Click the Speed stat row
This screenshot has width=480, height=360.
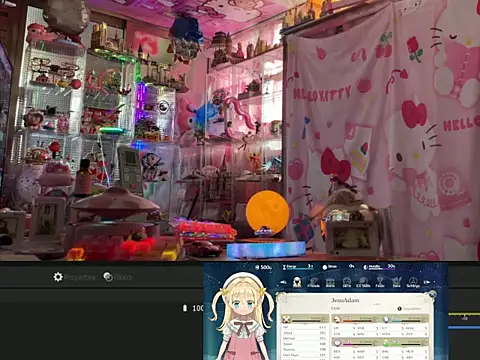(304, 344)
